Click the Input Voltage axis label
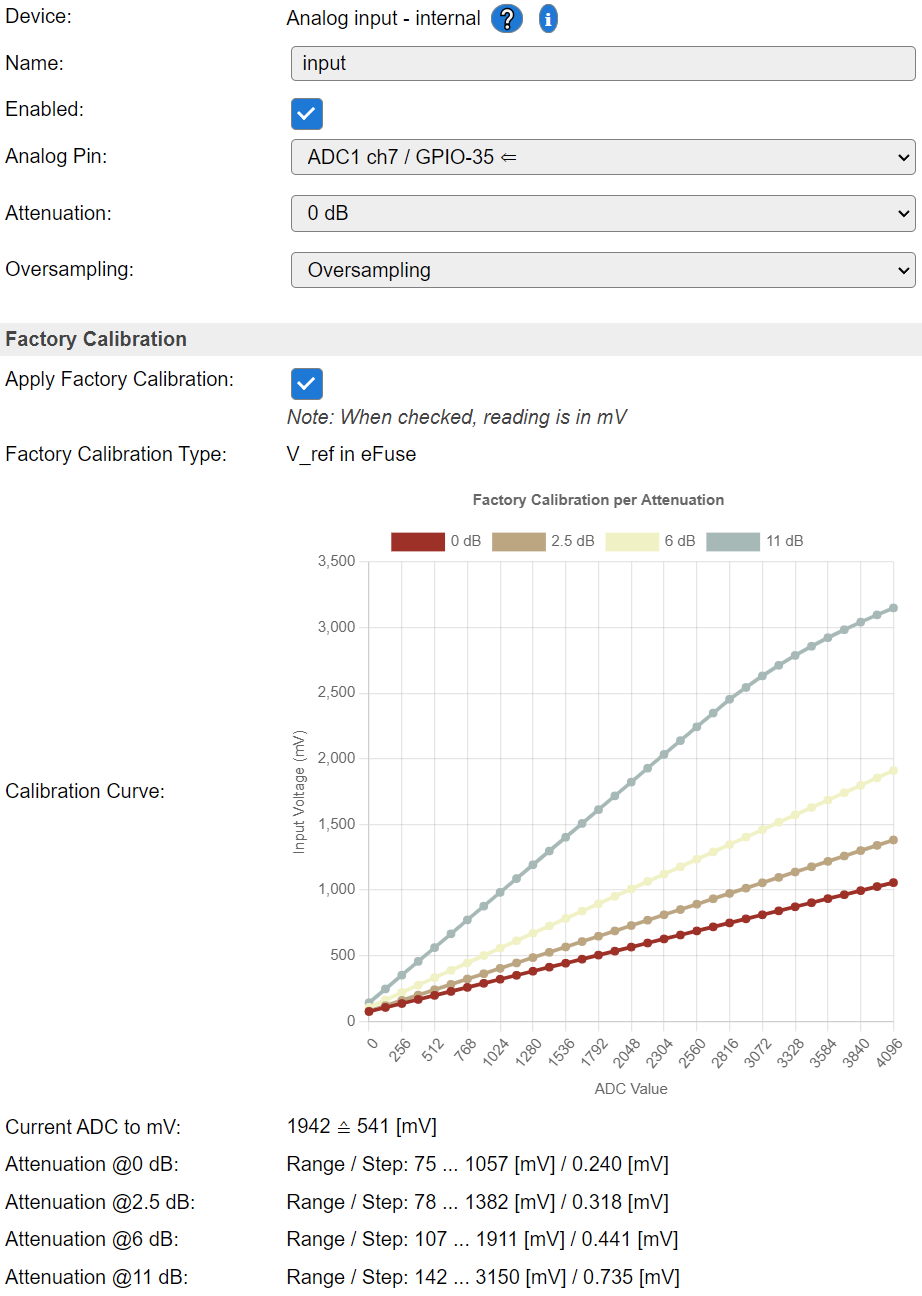 click(299, 791)
